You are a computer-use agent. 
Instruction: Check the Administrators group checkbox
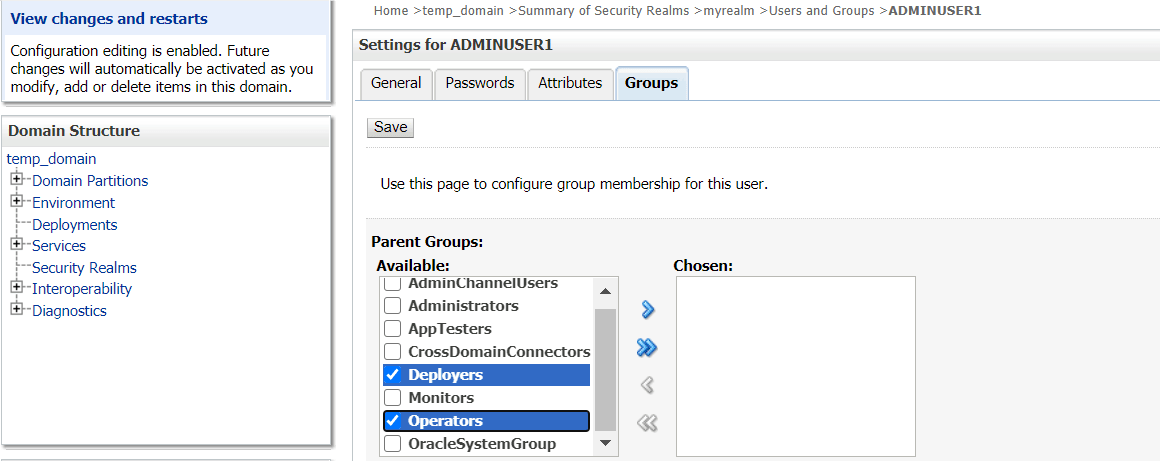(393, 306)
